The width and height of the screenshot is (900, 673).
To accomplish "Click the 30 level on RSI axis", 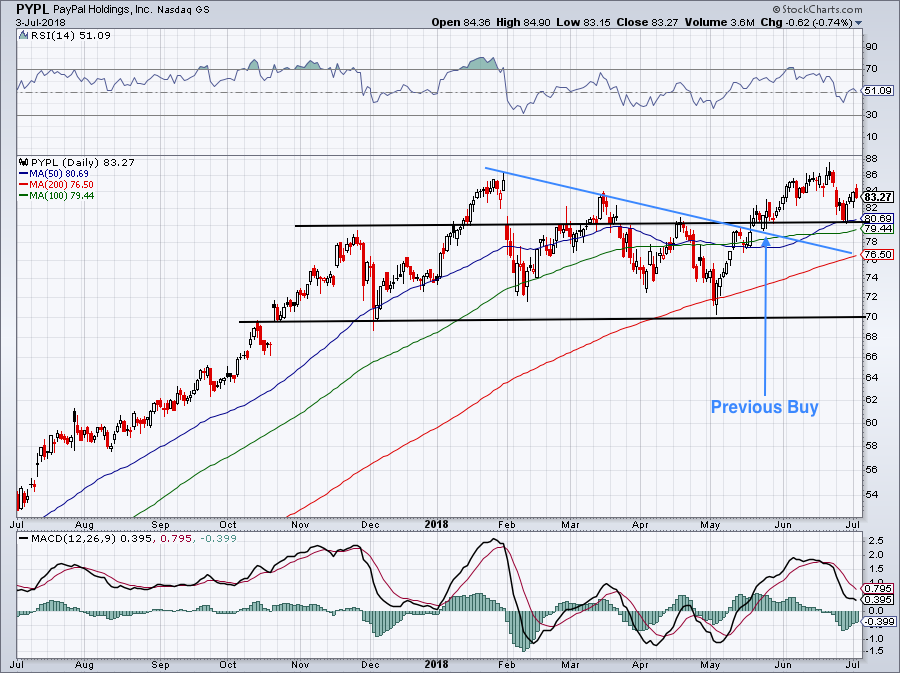I will coord(871,115).
